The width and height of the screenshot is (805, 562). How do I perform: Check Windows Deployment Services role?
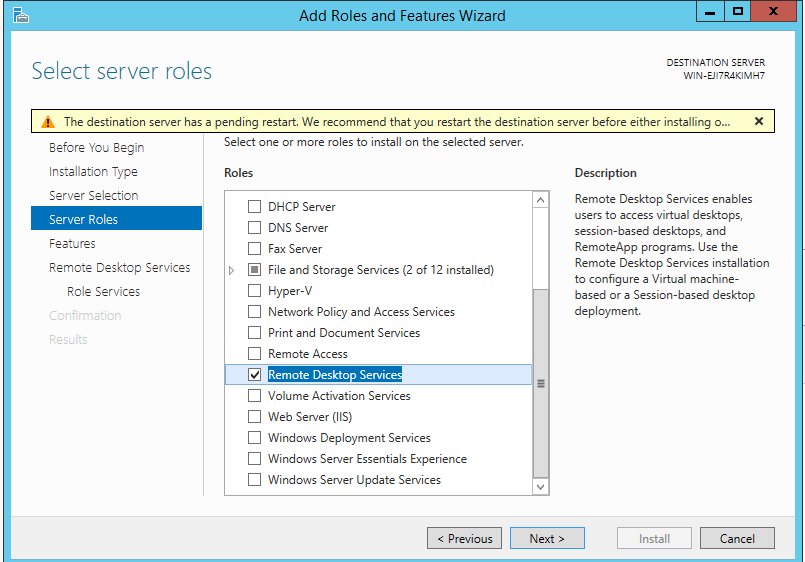pyautogui.click(x=254, y=438)
